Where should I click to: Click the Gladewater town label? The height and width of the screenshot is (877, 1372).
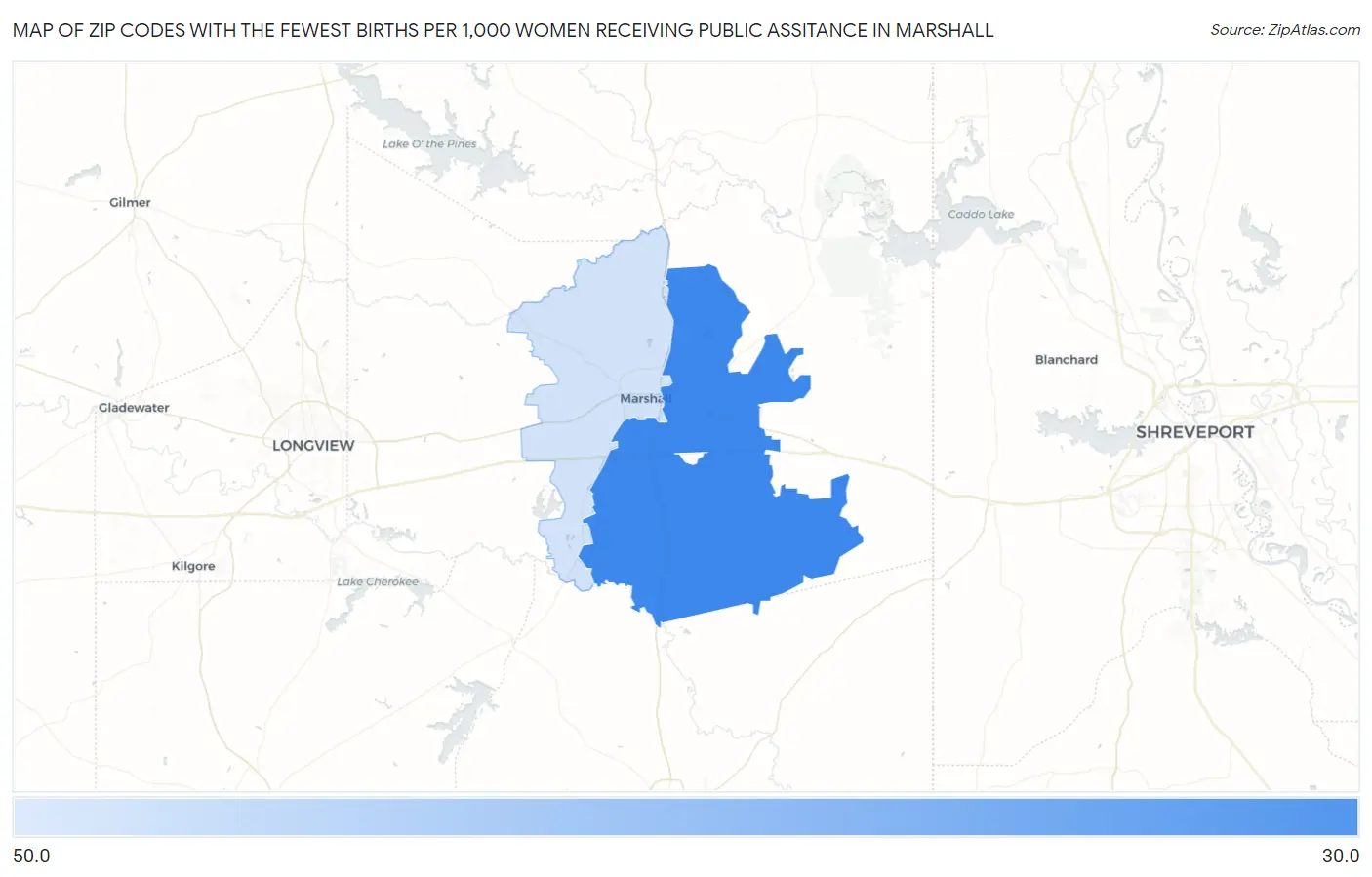pos(134,407)
